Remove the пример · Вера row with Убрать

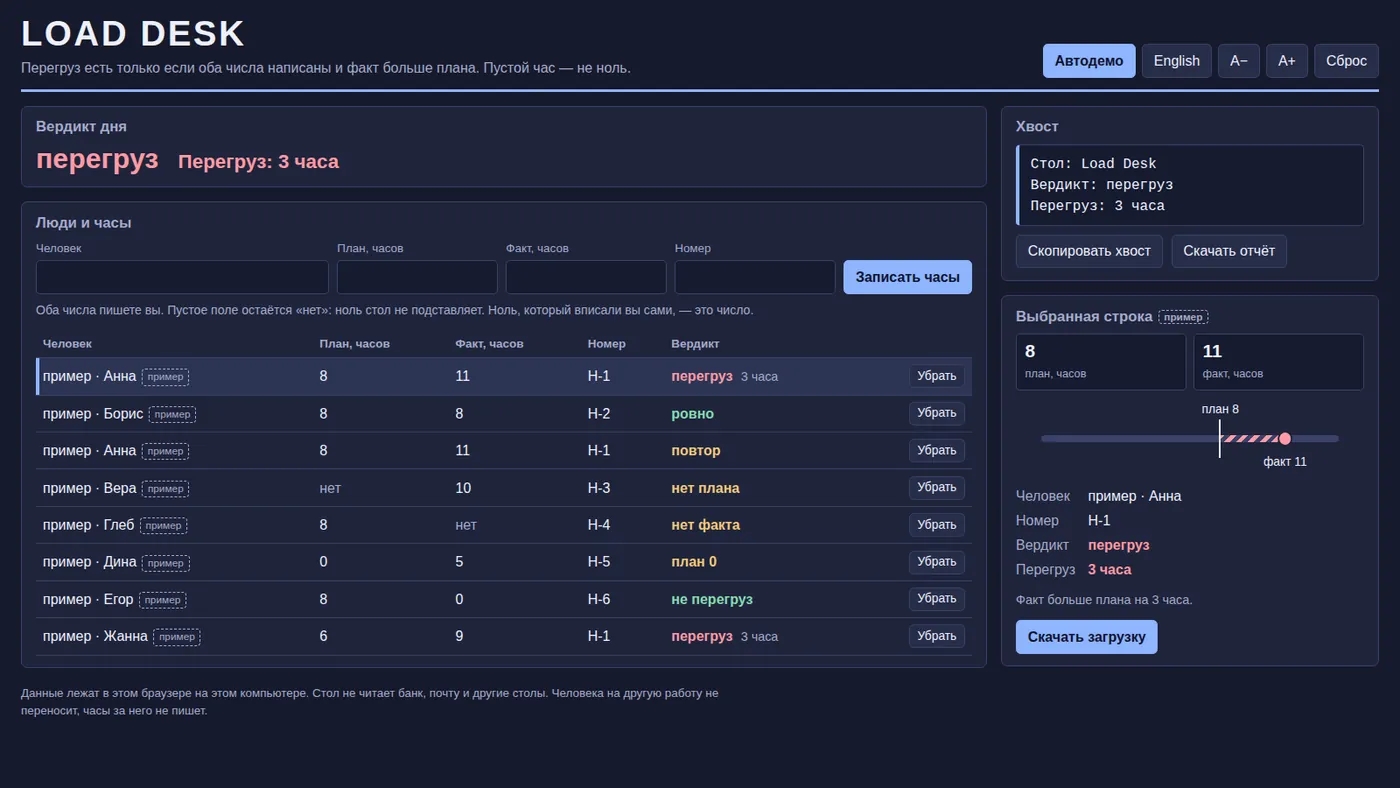pos(937,488)
